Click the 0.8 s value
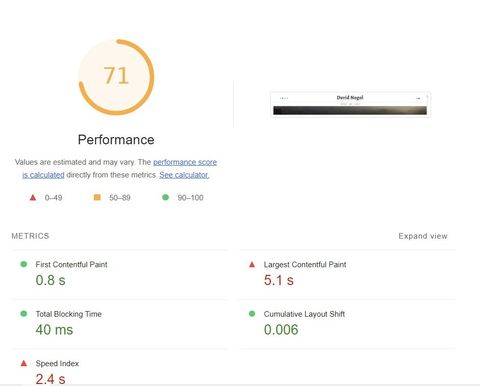480x386 pixels. click(50, 280)
